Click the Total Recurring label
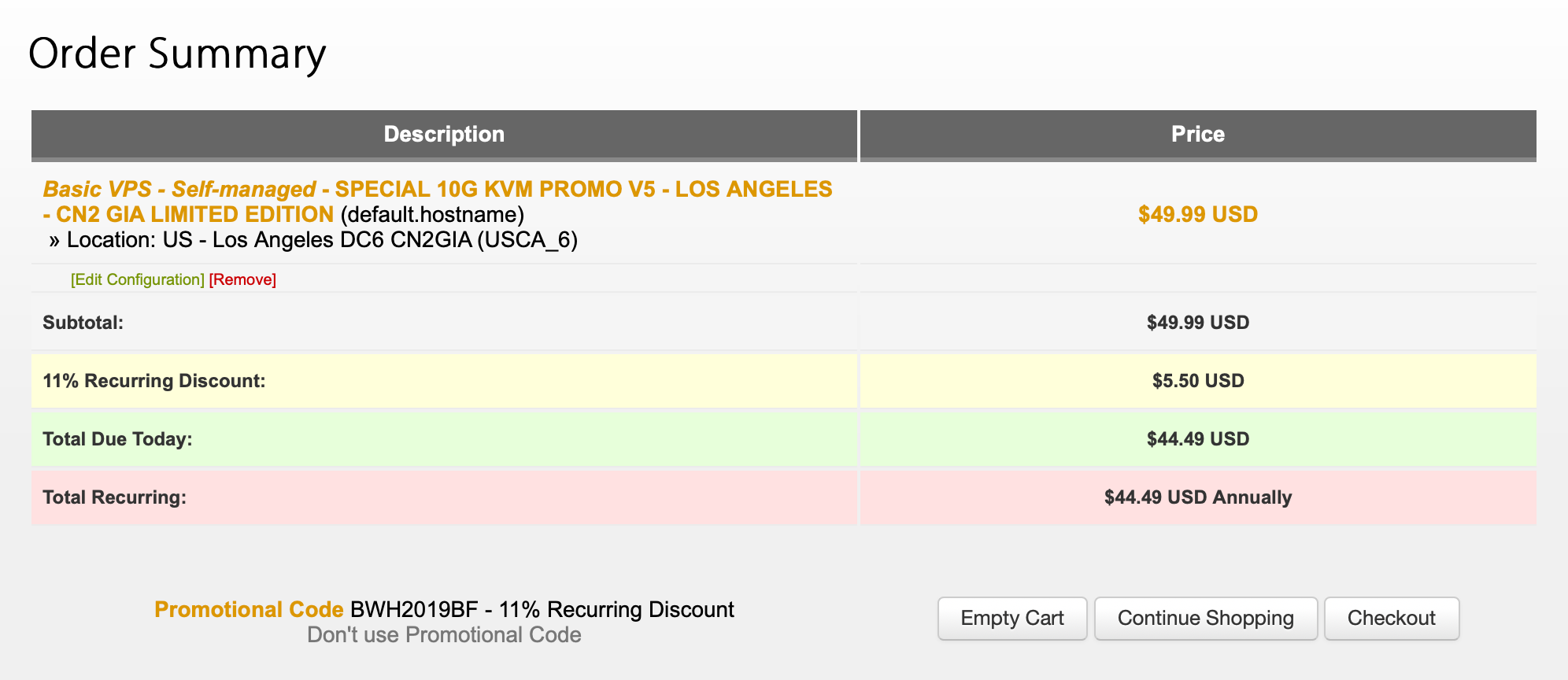 click(x=114, y=497)
